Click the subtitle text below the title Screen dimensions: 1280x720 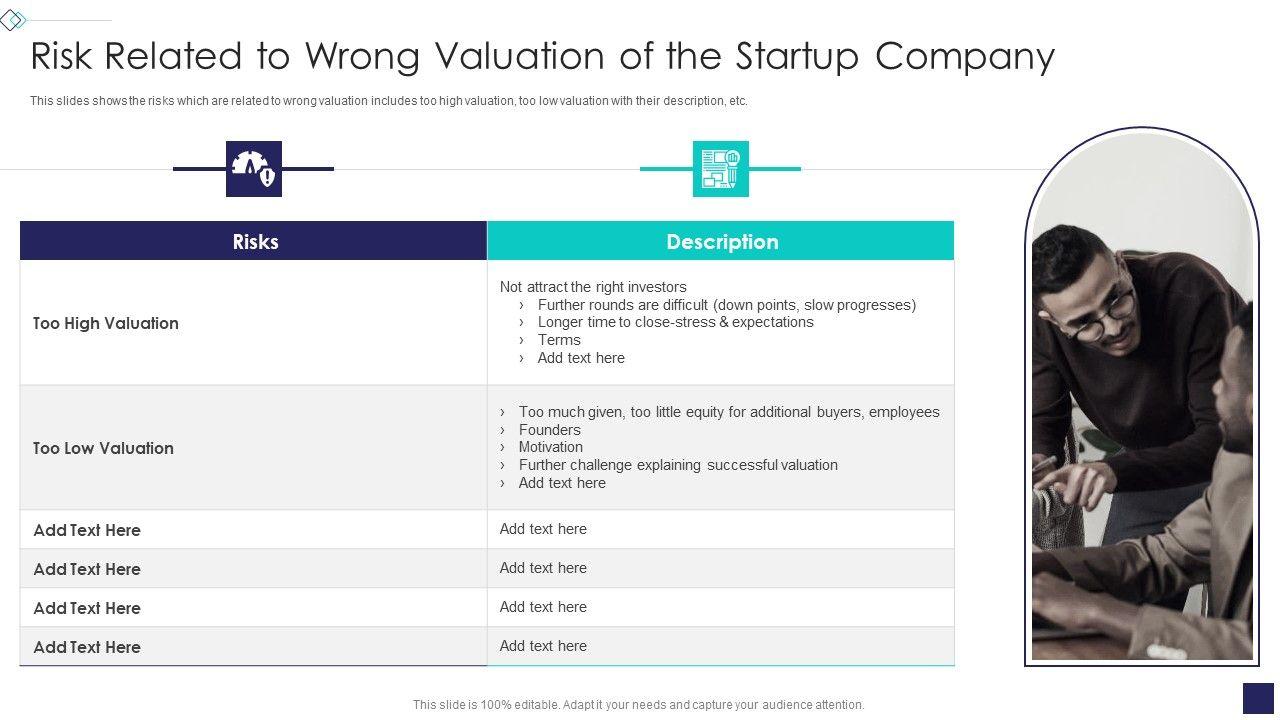pyautogui.click(x=388, y=101)
